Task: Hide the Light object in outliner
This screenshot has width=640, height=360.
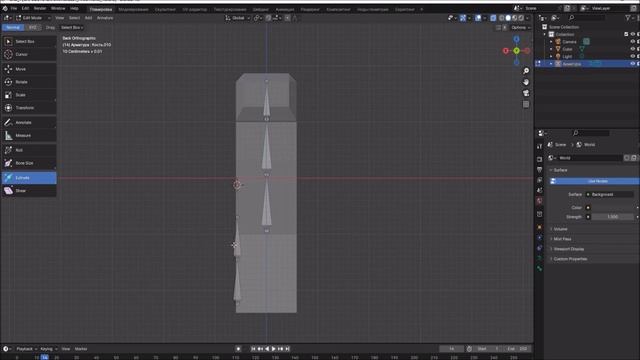Action: [x=632, y=56]
